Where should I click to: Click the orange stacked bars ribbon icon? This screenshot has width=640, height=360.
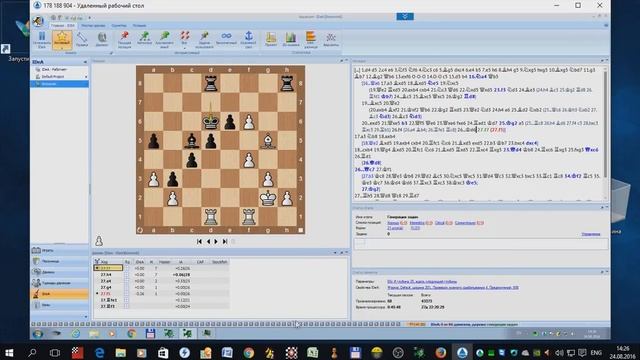coord(311,37)
